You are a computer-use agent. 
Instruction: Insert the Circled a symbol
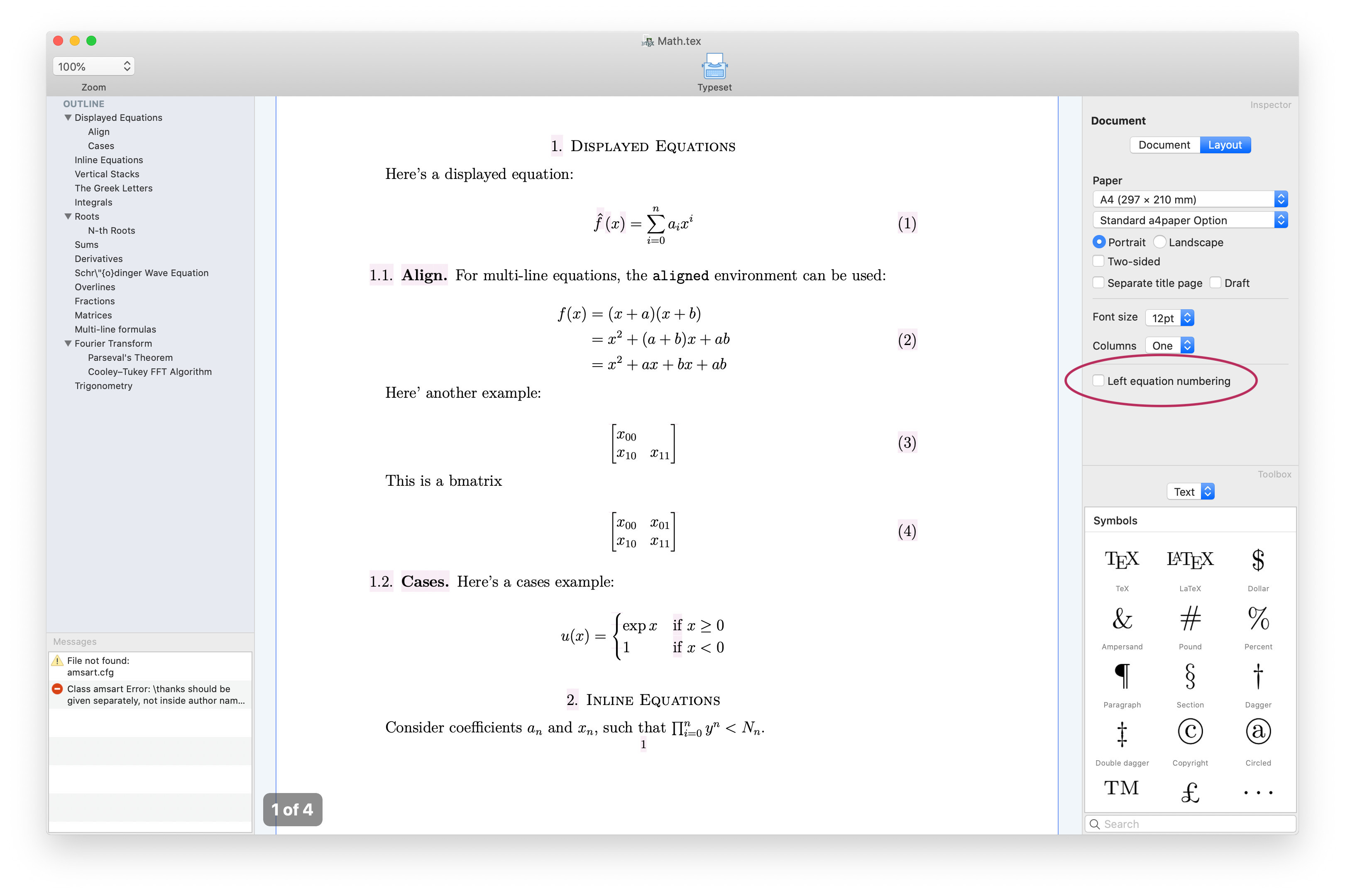(1257, 732)
